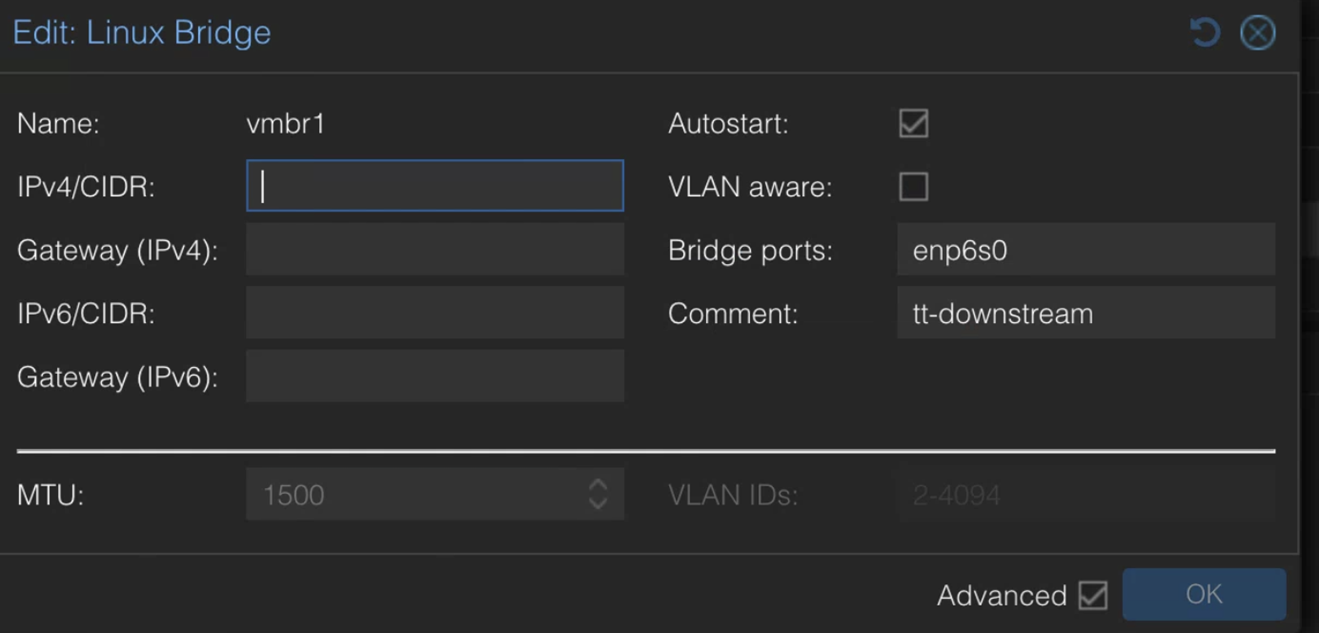Screen dimensions: 1319x633
Task: Click the Comment field containing tt-downstream
Action: click(1086, 312)
